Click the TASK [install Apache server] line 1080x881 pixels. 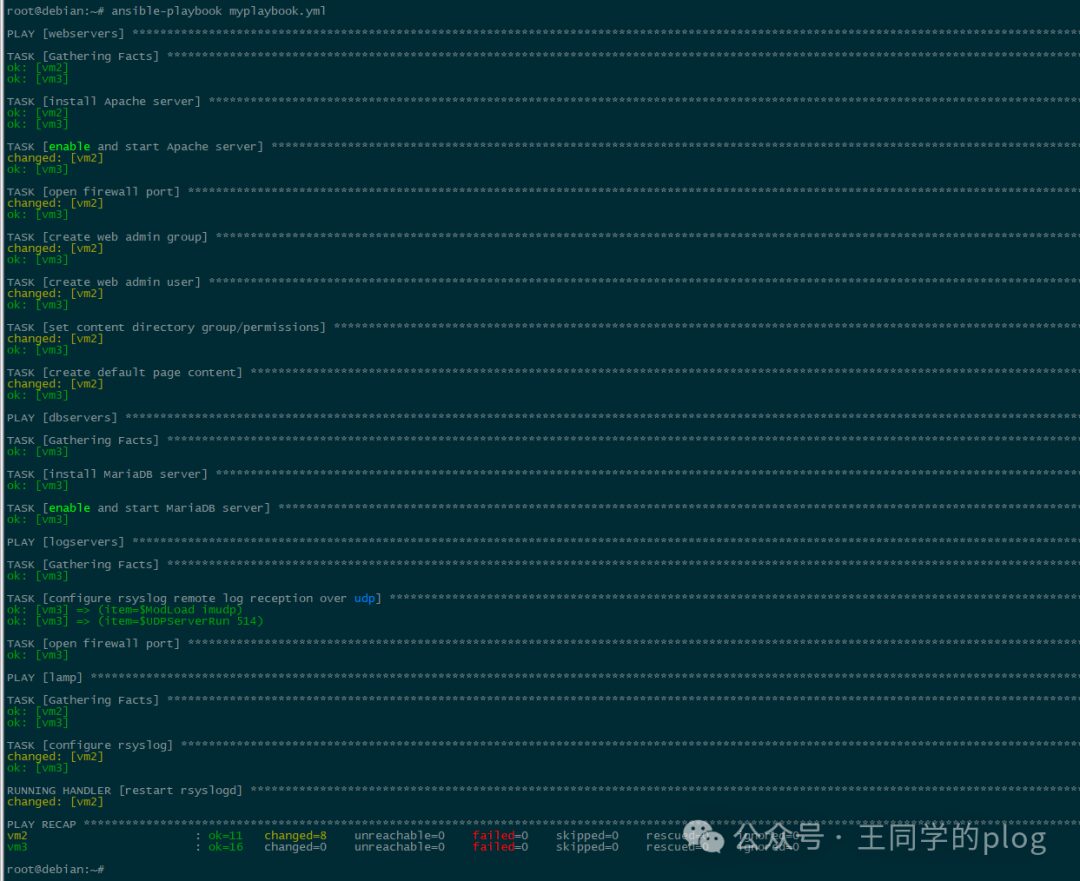click(543, 101)
